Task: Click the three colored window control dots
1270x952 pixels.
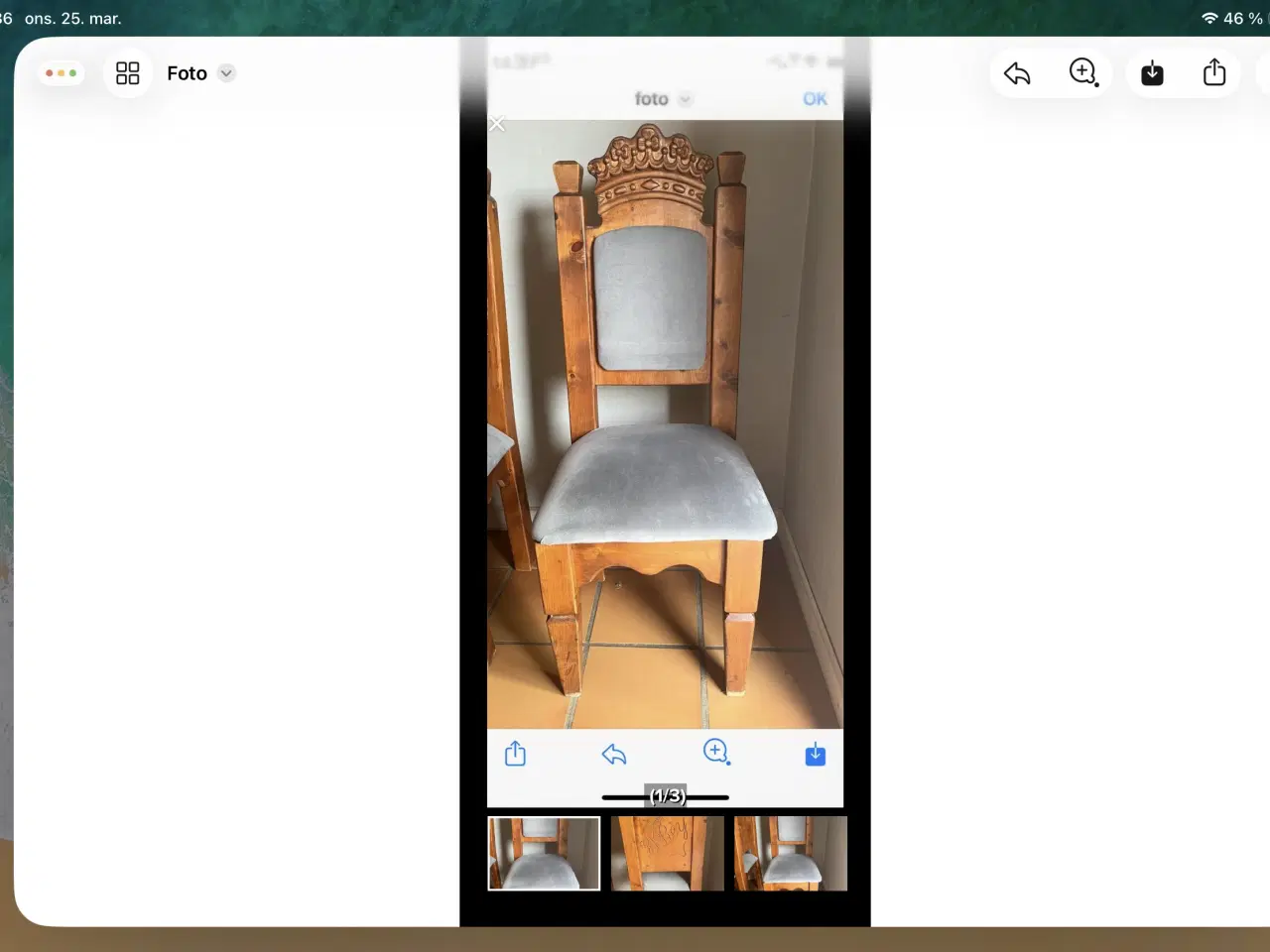Action: point(61,73)
